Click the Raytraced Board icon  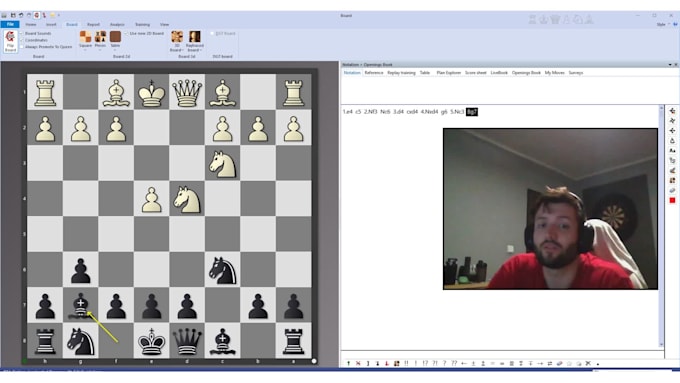[195, 37]
